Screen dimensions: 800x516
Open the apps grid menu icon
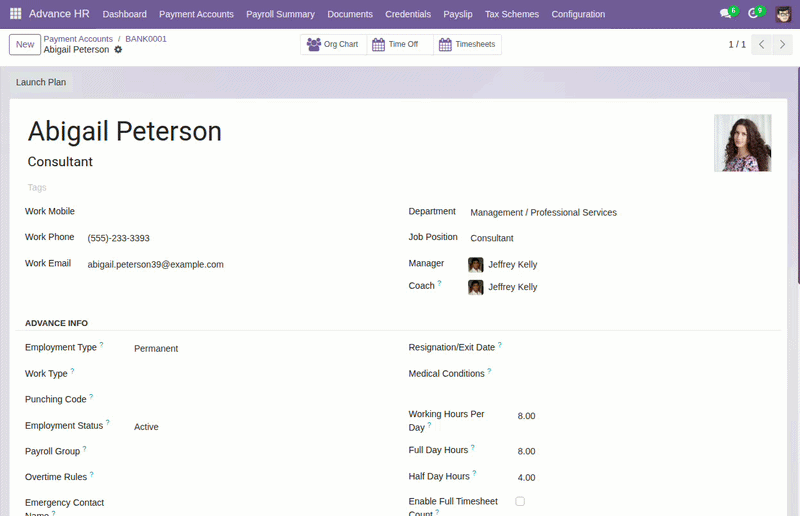point(16,14)
